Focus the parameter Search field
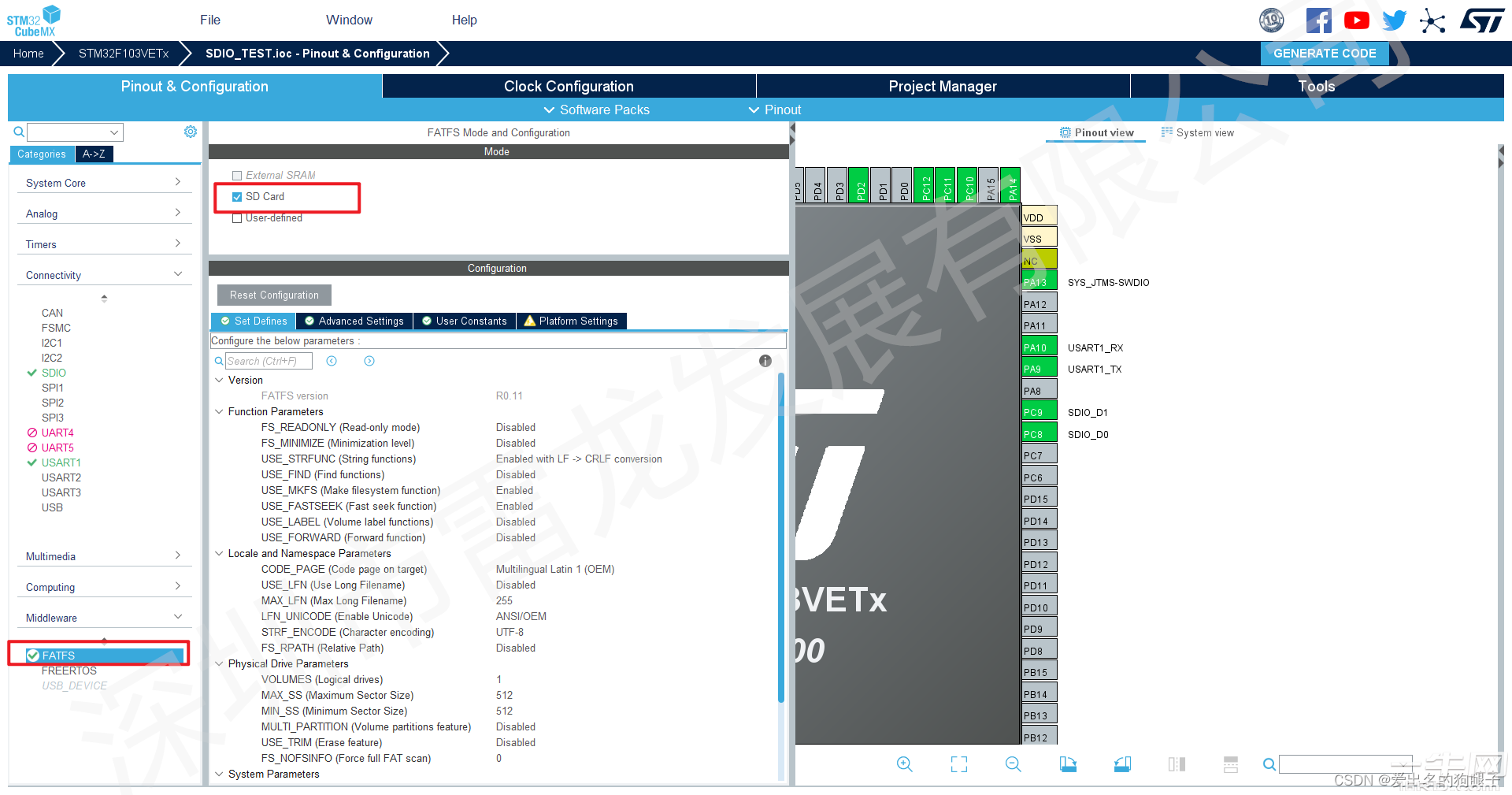The width and height of the screenshot is (1512, 795). pyautogui.click(x=269, y=361)
